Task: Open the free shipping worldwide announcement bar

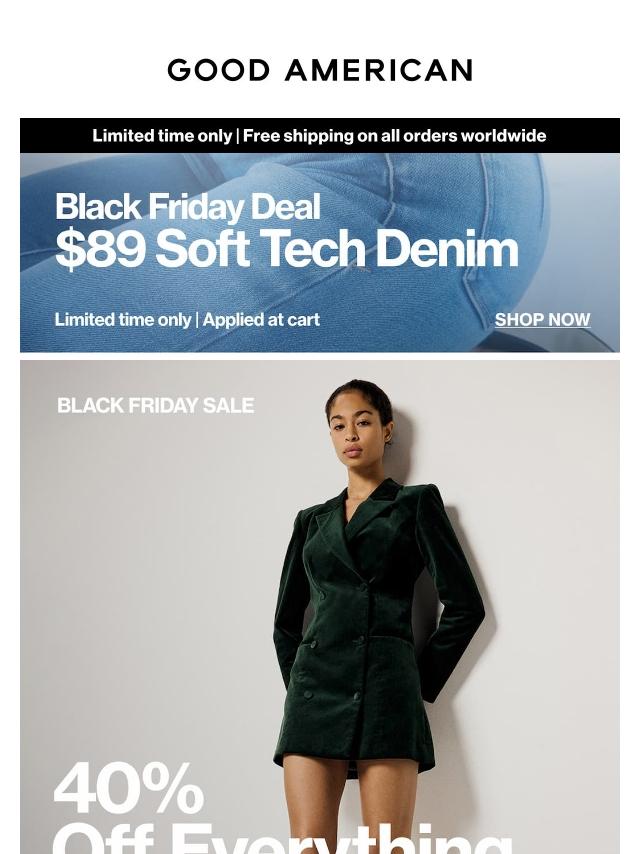Action: click(x=320, y=135)
